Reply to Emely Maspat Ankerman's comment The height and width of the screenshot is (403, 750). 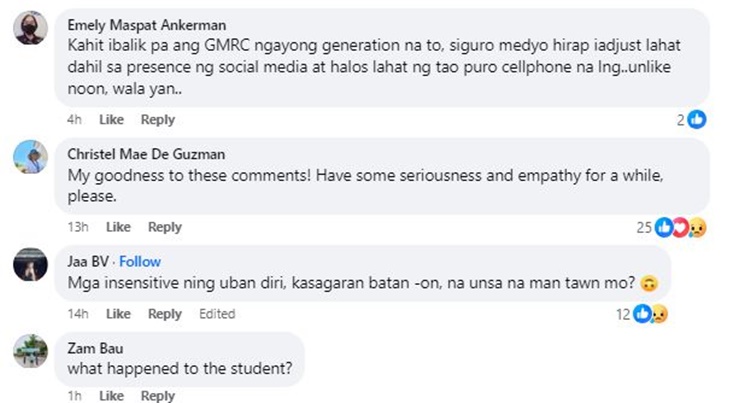pos(157,120)
